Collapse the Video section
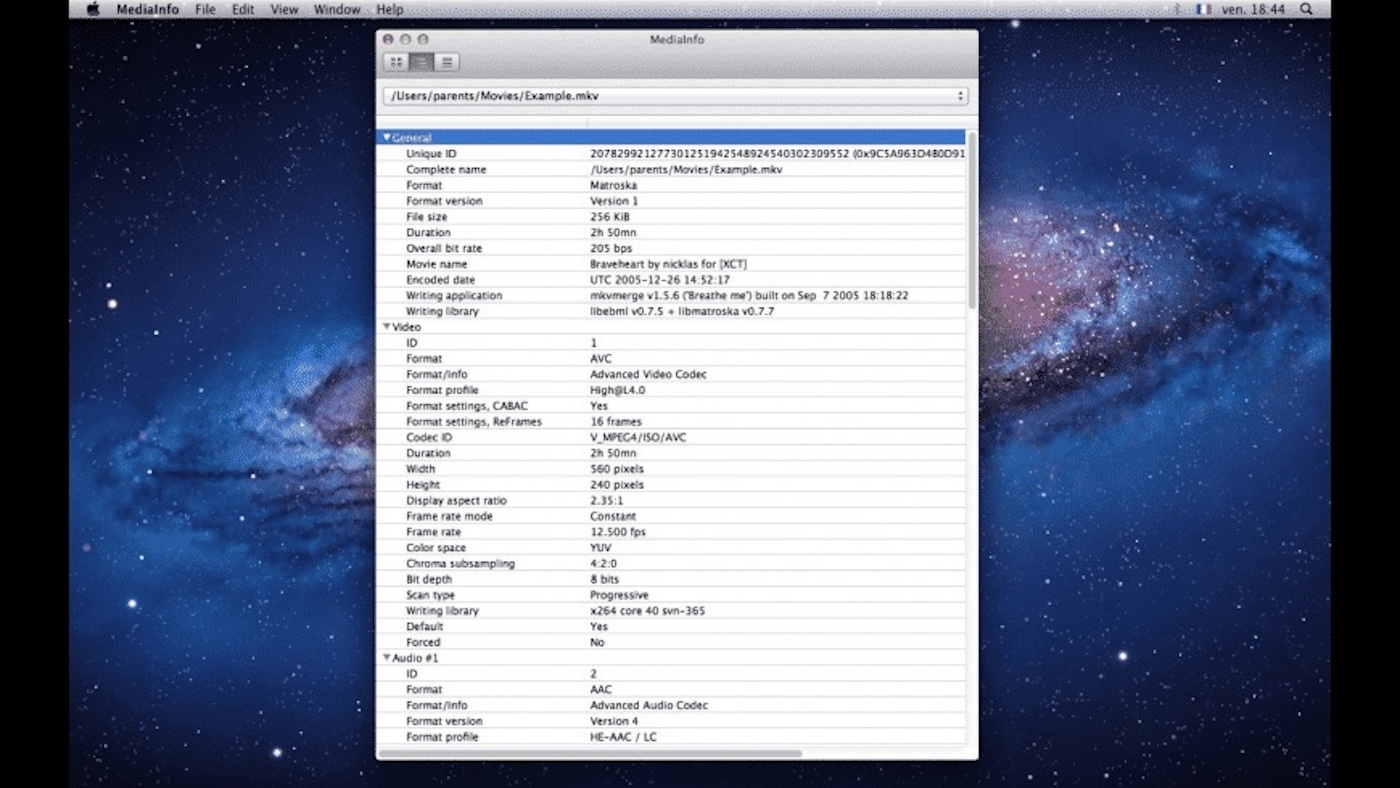The width and height of the screenshot is (1400, 788). point(387,327)
